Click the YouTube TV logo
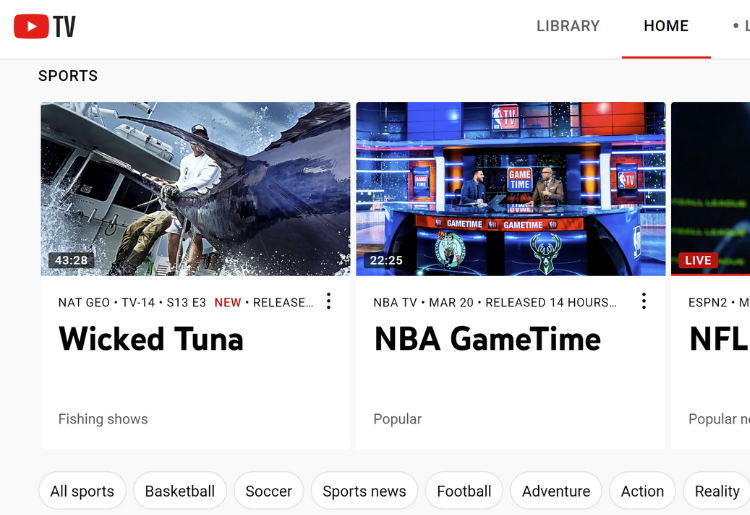750x515 pixels. click(44, 26)
